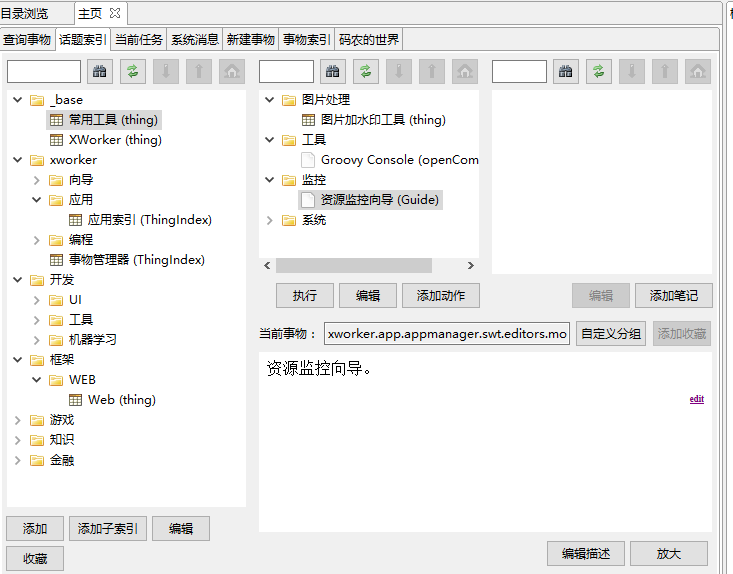
Task: Select 资源监控向导 (Guide) item
Action: [370, 200]
